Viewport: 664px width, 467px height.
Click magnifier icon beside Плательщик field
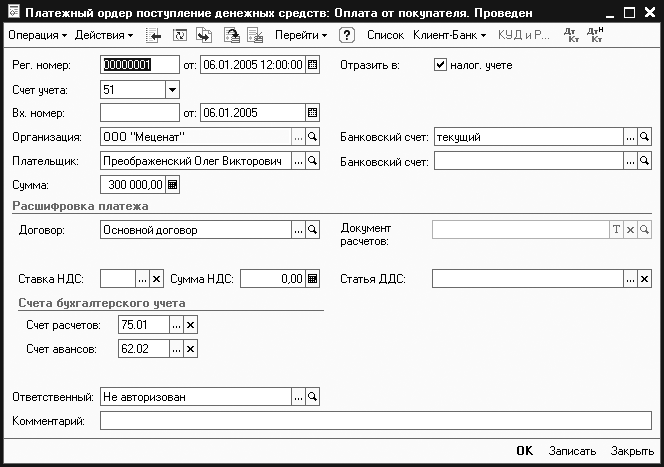(312, 161)
